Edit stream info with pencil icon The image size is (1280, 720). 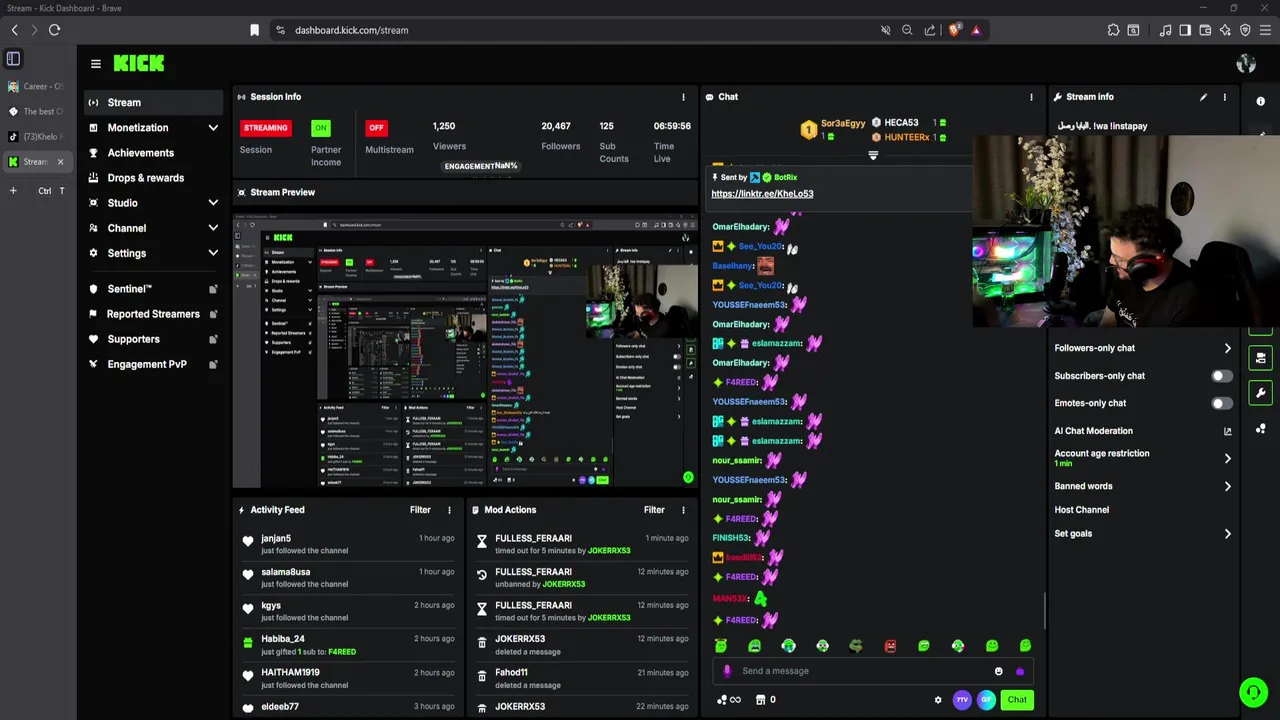click(x=1203, y=97)
